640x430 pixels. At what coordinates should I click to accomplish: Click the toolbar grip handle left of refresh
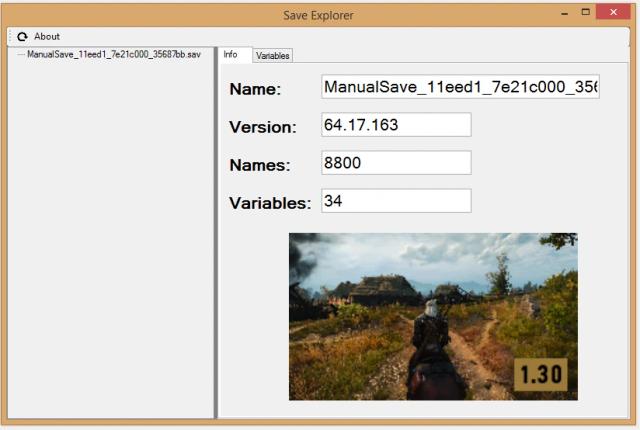click(11, 37)
